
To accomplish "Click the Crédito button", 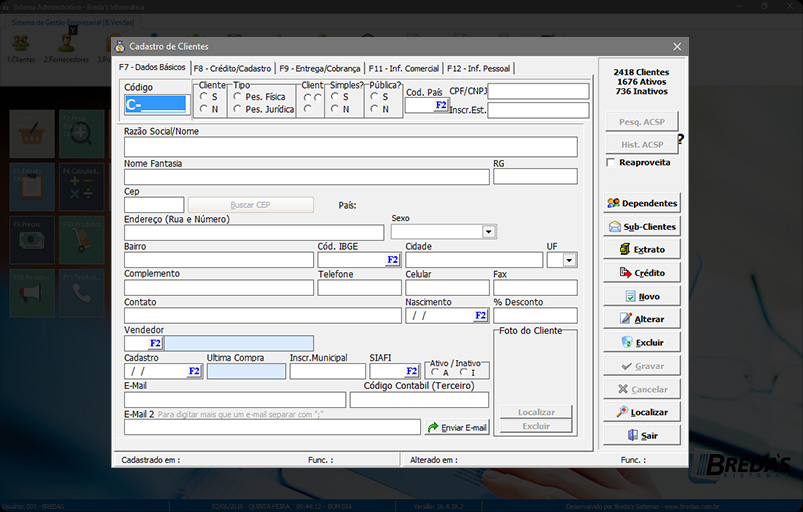I will coord(641,273).
